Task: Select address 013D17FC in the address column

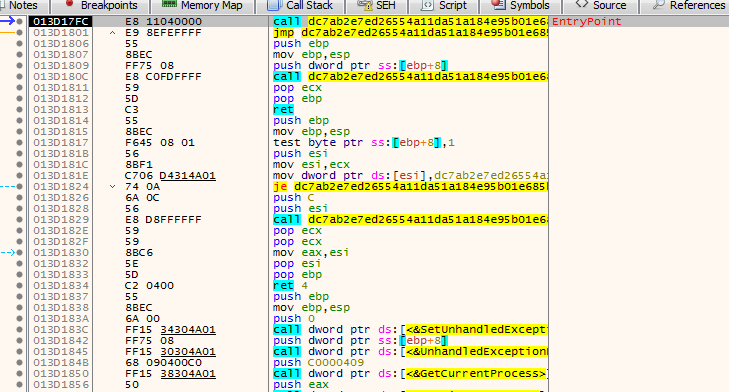Action: (60, 21)
